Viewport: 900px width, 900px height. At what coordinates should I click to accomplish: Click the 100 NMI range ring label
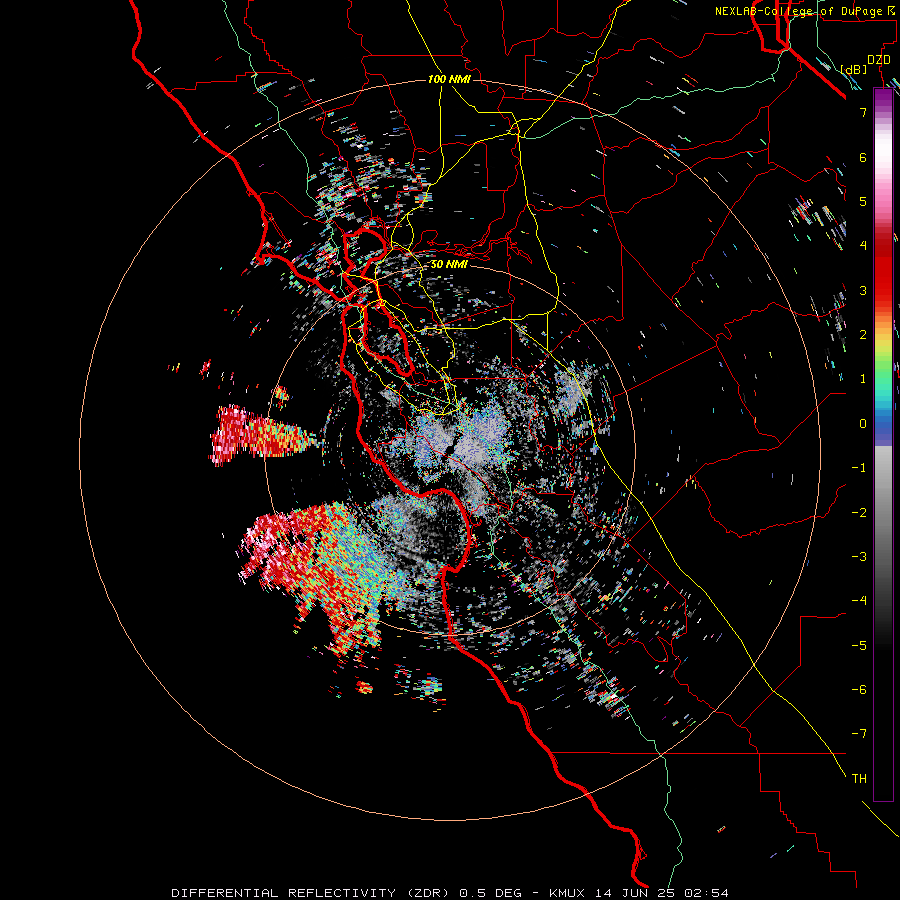point(449,79)
